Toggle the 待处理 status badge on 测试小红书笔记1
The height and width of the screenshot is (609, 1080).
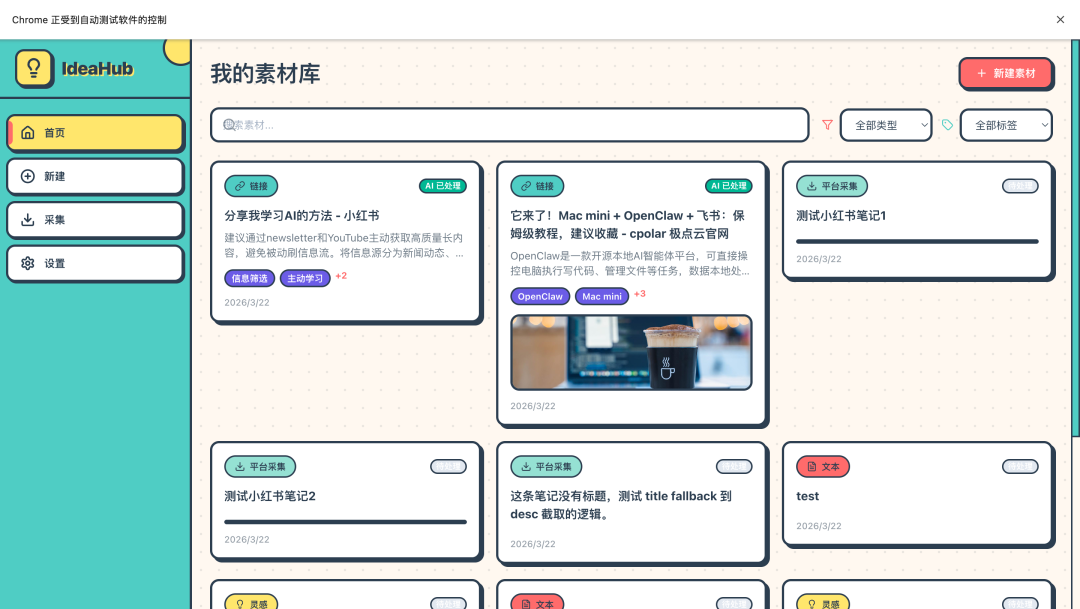pyautogui.click(x=1021, y=186)
